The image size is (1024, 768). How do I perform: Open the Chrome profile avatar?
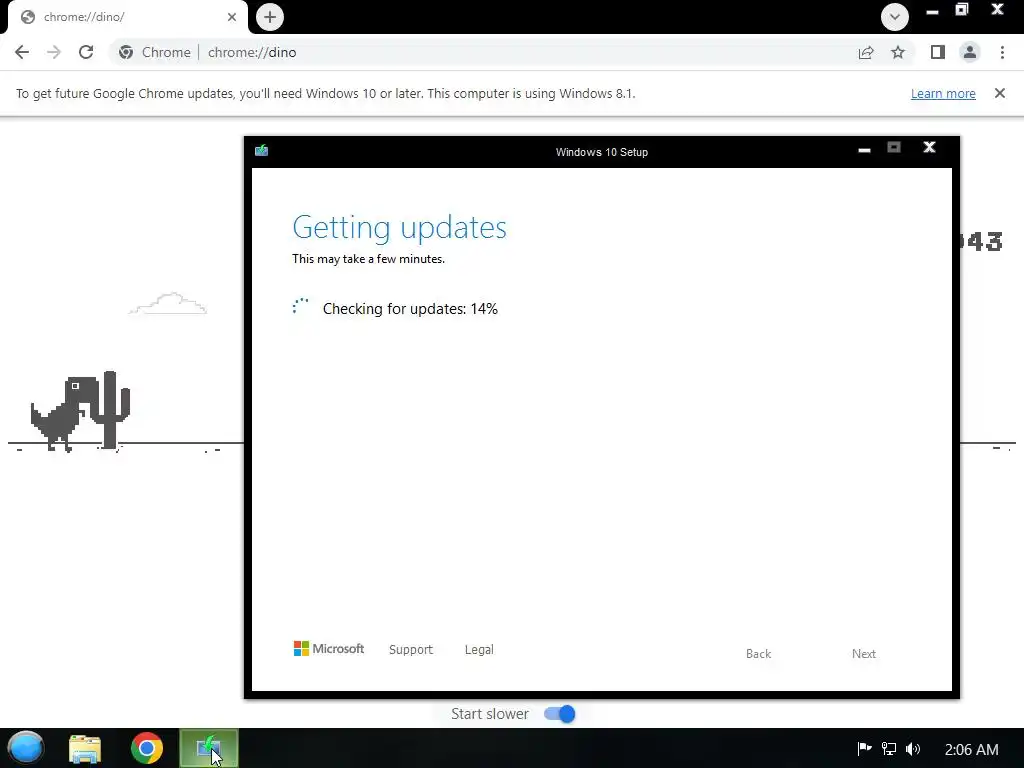click(970, 52)
